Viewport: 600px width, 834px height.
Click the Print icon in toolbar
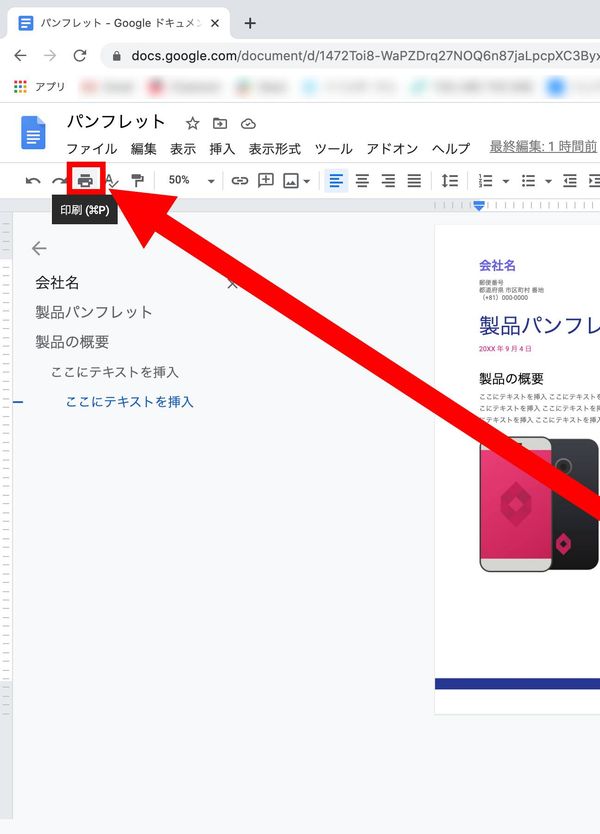pyautogui.click(x=85, y=180)
